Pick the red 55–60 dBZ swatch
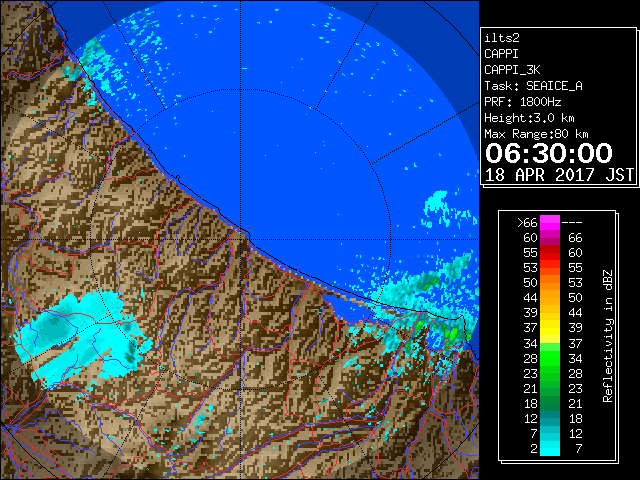 click(x=550, y=253)
